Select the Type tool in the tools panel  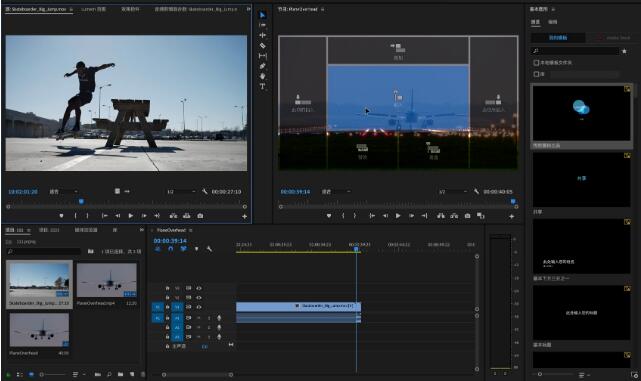[262, 86]
